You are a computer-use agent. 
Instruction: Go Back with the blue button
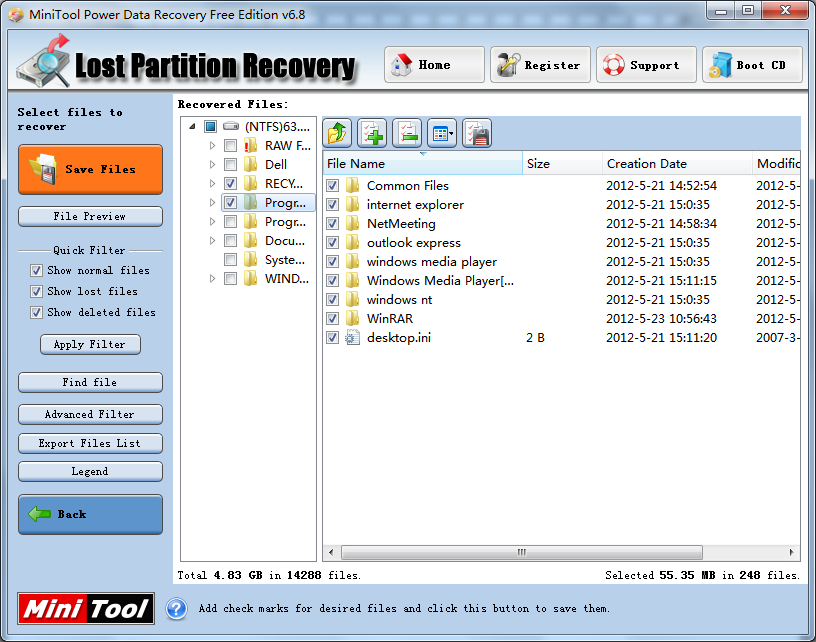pos(91,515)
